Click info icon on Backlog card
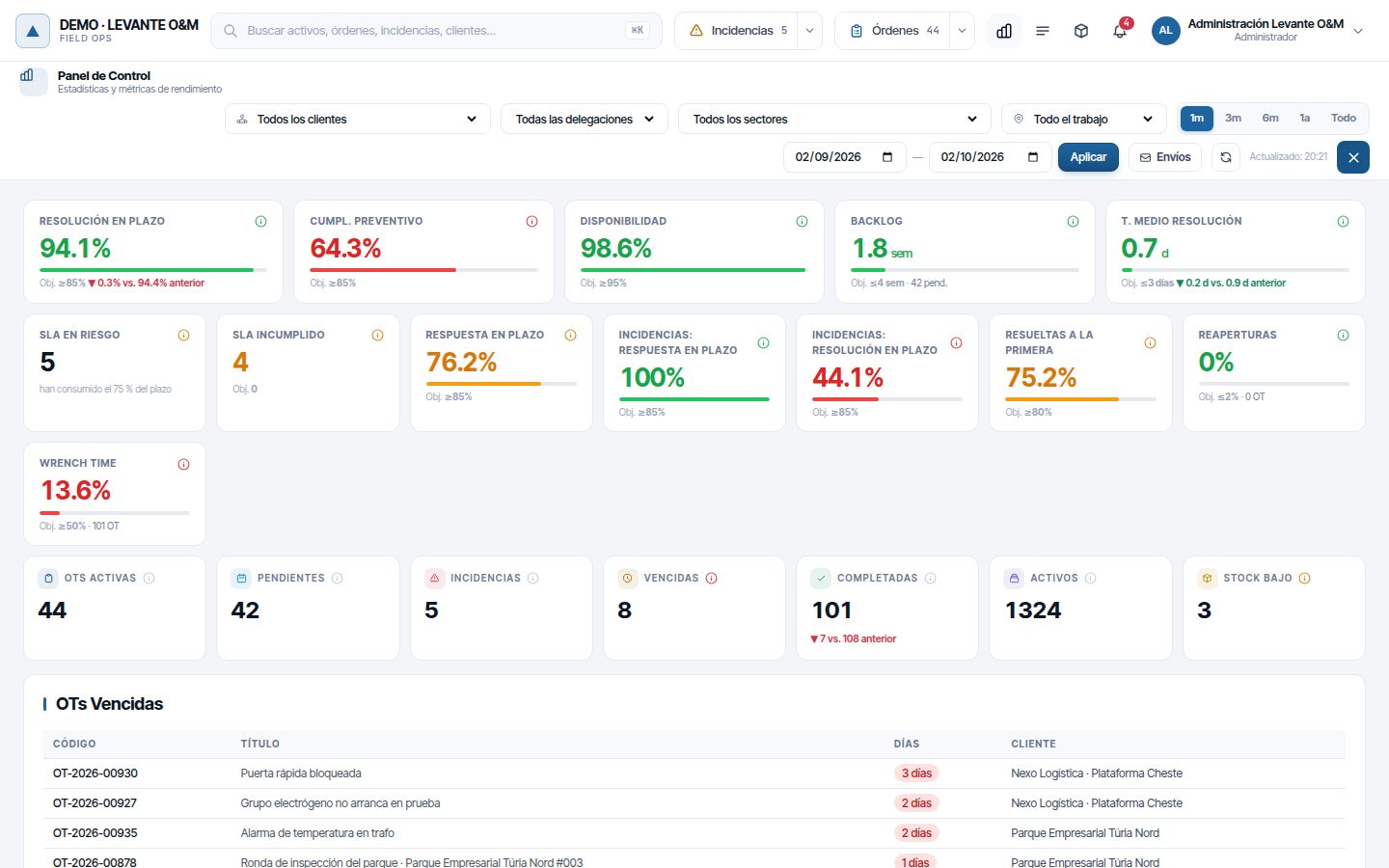Image resolution: width=1389 pixels, height=868 pixels. point(1073,222)
